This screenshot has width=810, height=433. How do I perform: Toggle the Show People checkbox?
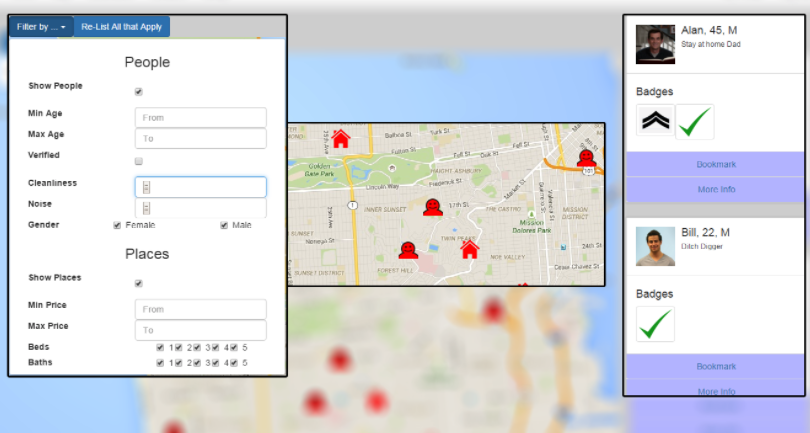coord(138,92)
